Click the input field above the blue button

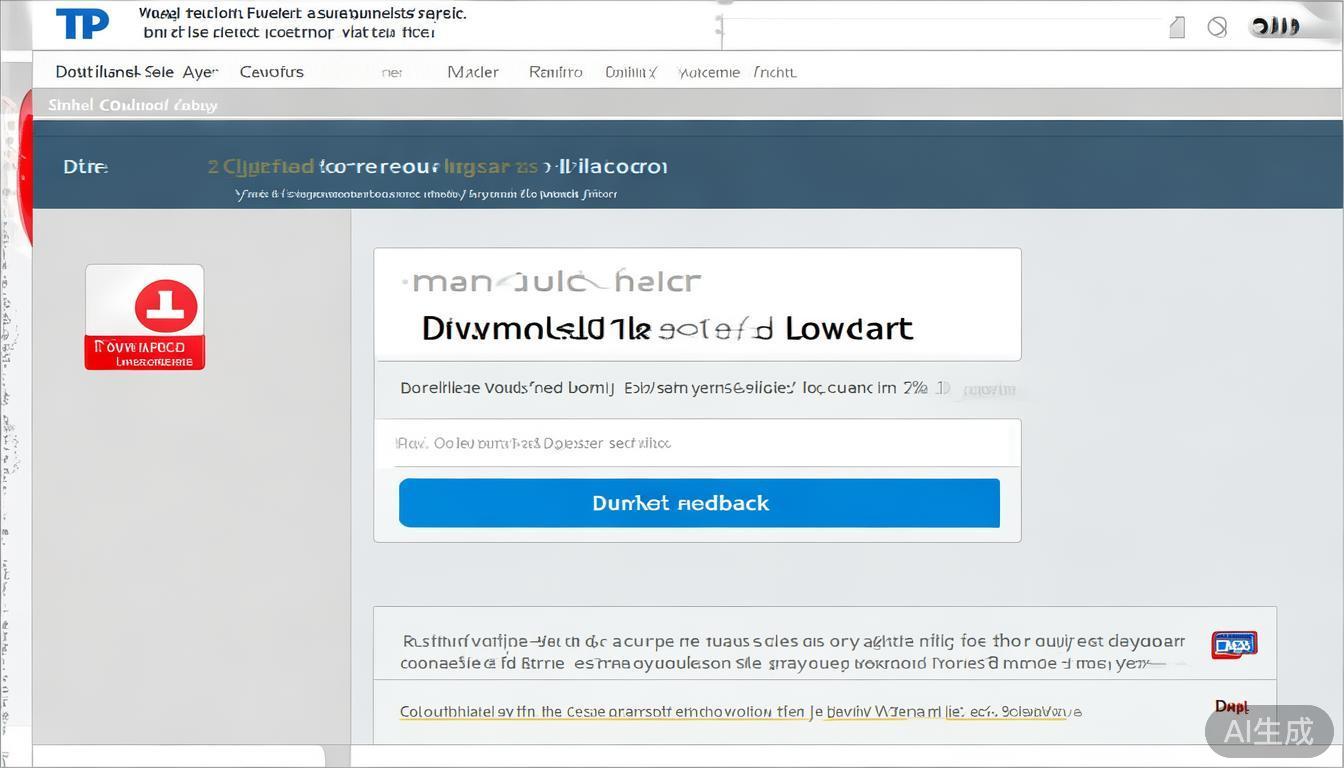(697, 443)
